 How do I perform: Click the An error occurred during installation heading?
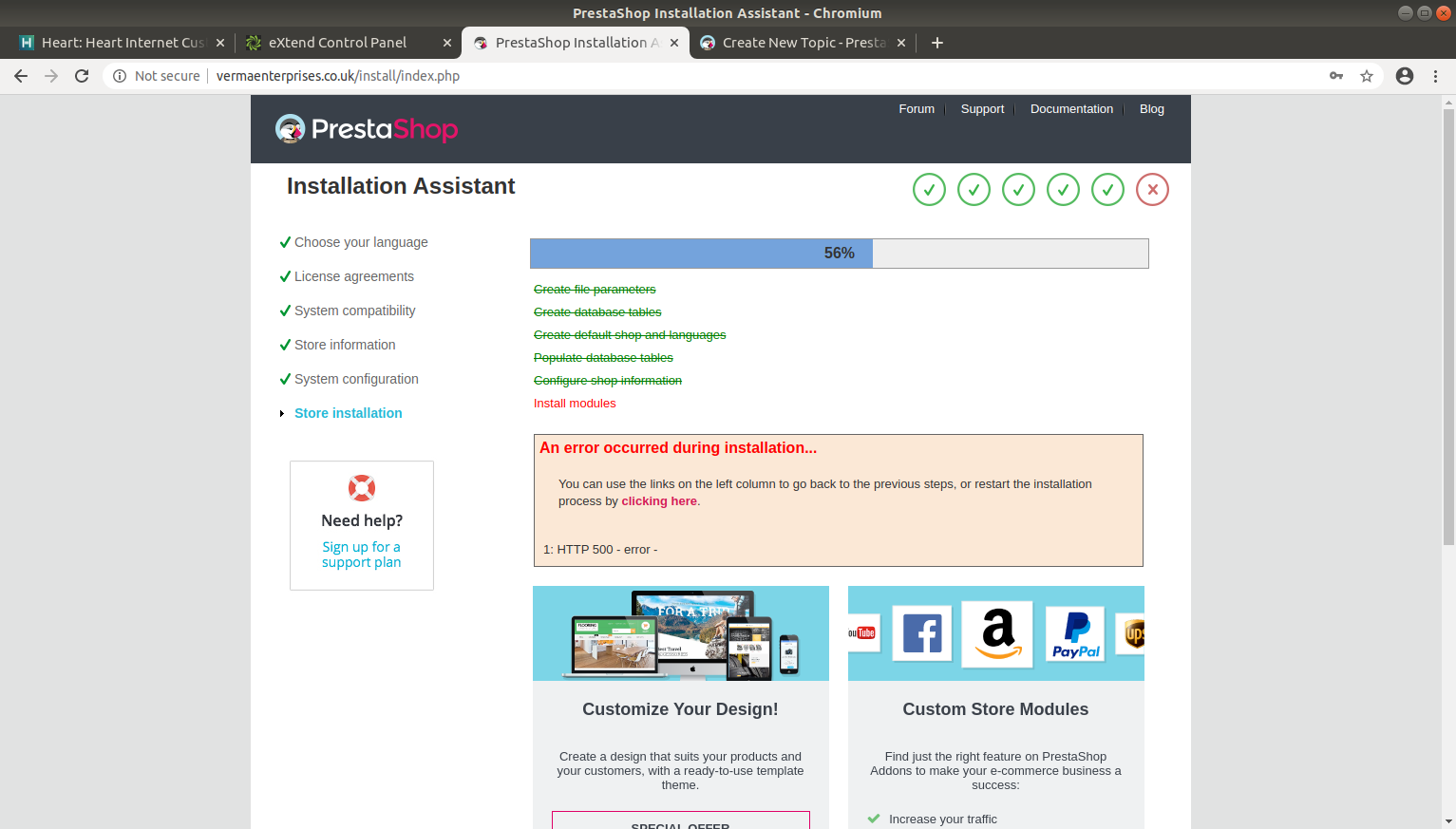click(678, 448)
